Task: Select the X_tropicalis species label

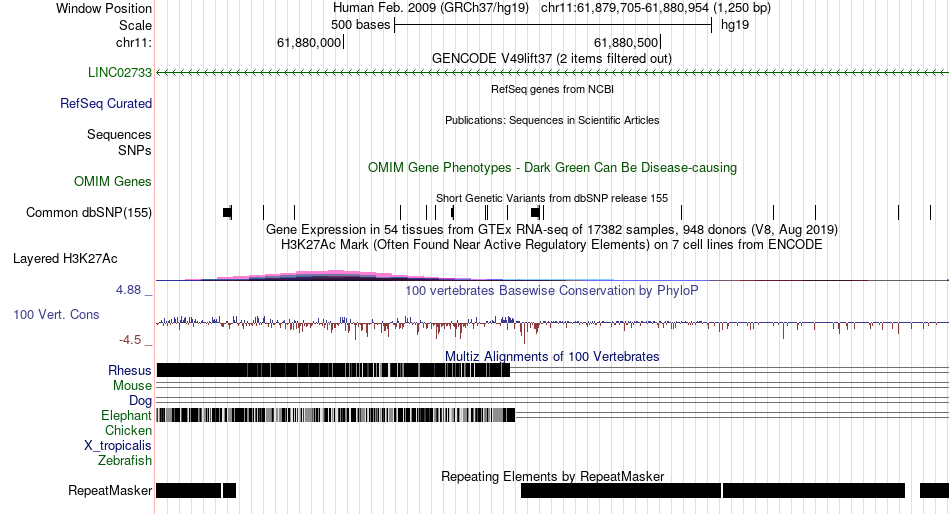Action: (118, 445)
